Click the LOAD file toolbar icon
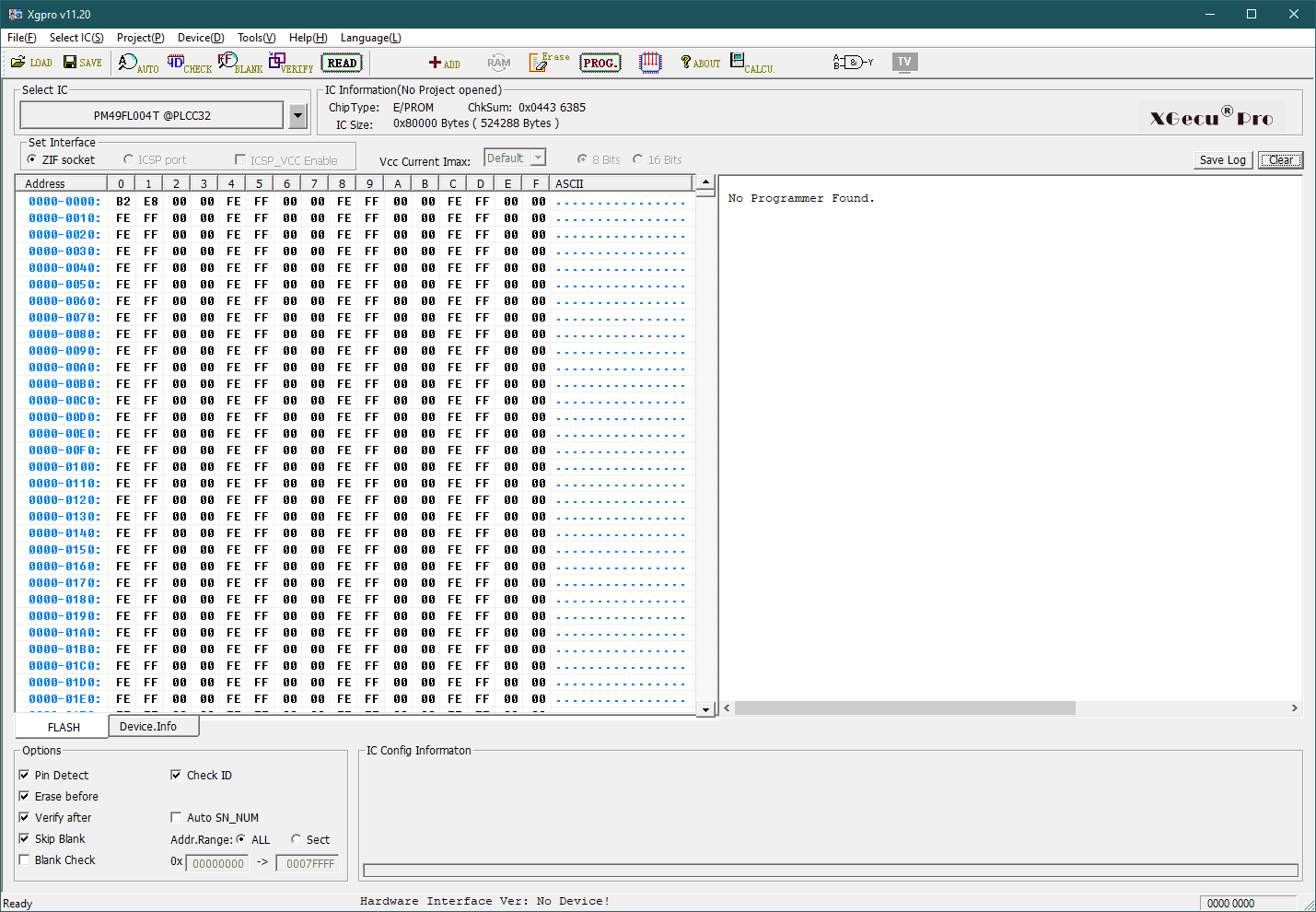1316x912 pixels. [31, 63]
